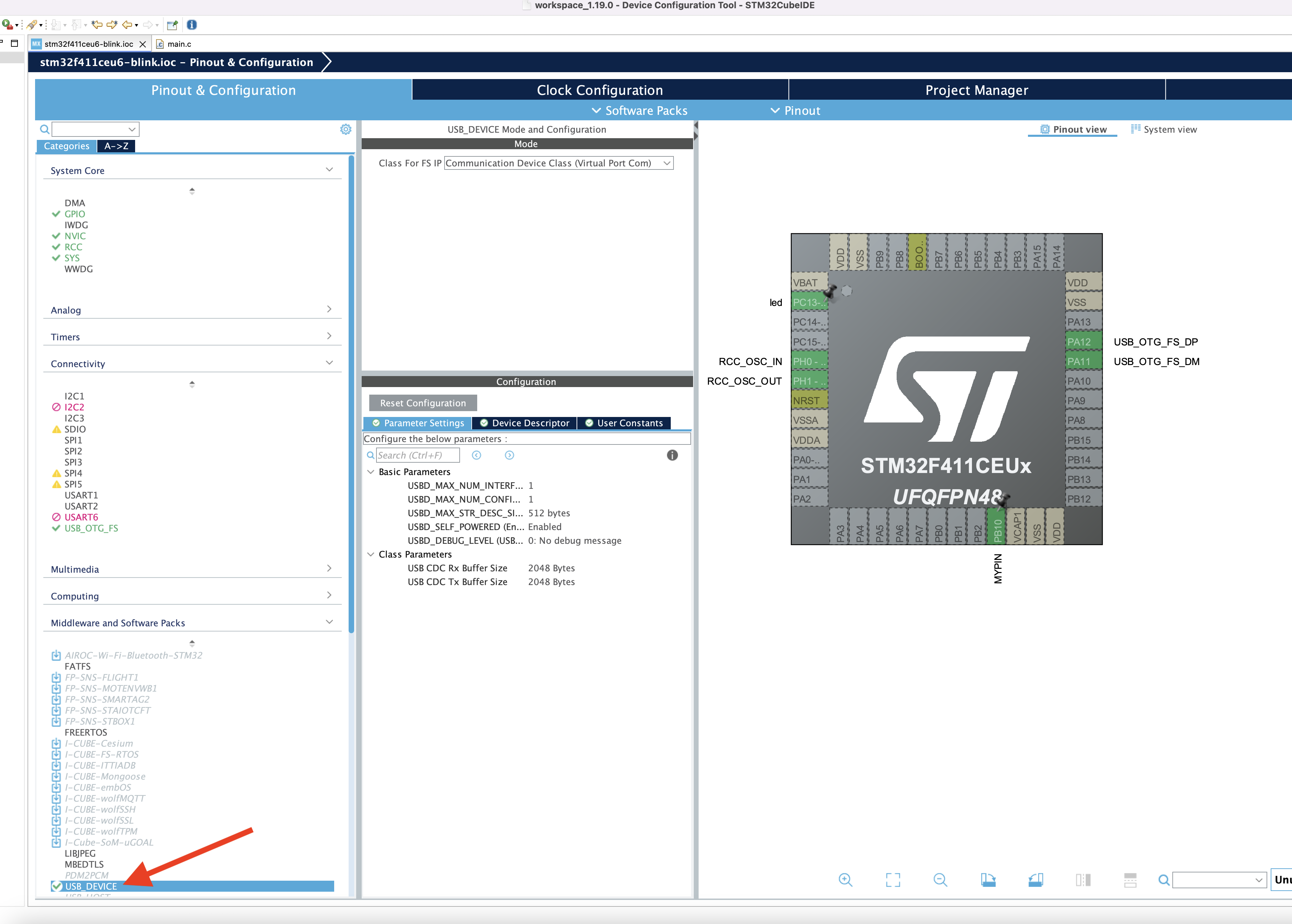1292x924 pixels.
Task: Click the flashlight search toolbar icon
Action: 32,24
